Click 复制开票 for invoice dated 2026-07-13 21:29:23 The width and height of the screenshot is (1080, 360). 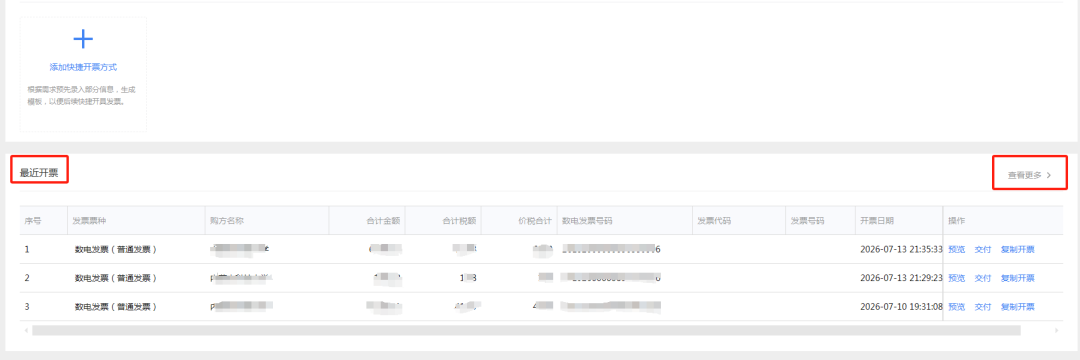1017,278
